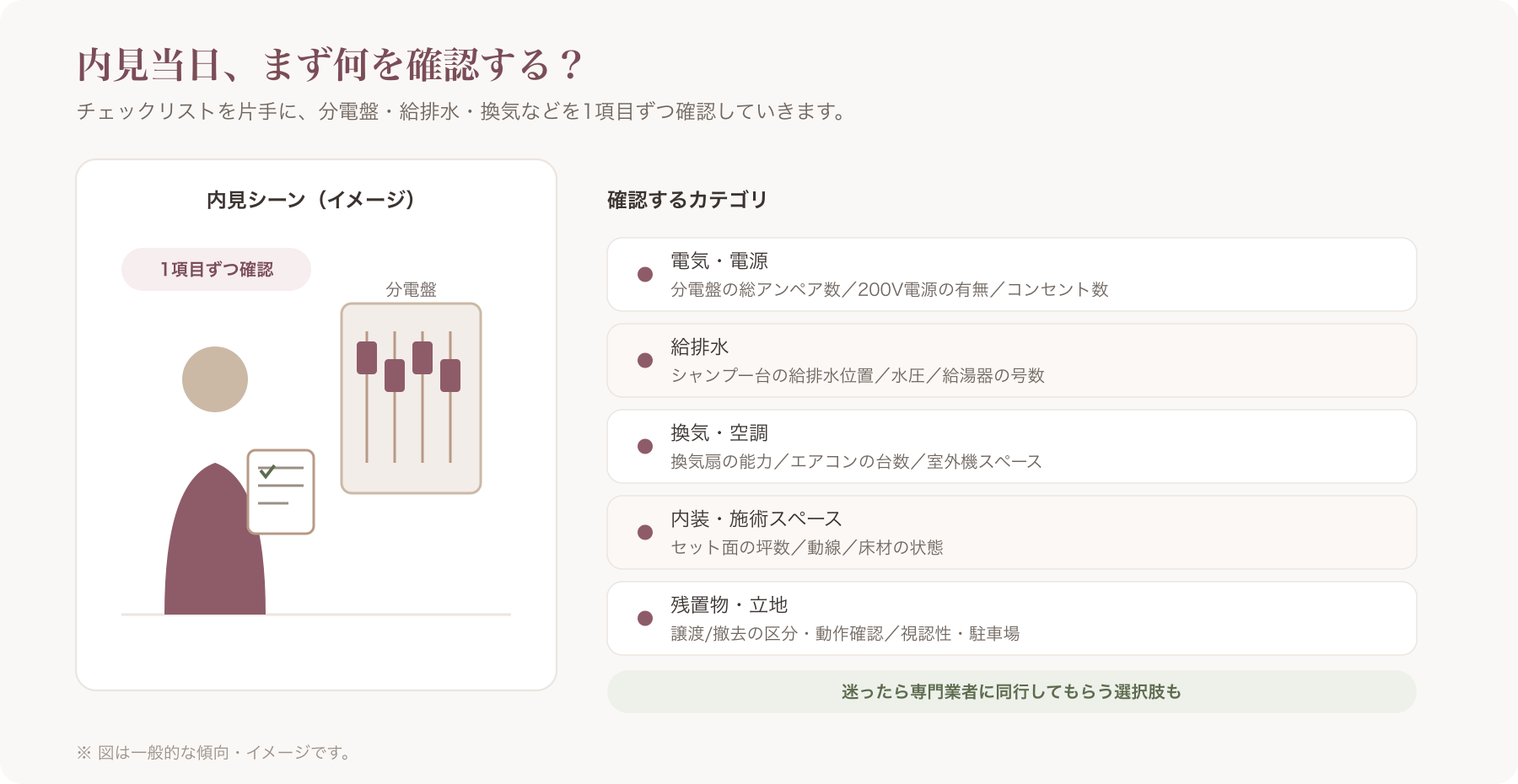Click the bullet dot beside 給排水
The image size is (1518, 784).
645,360
